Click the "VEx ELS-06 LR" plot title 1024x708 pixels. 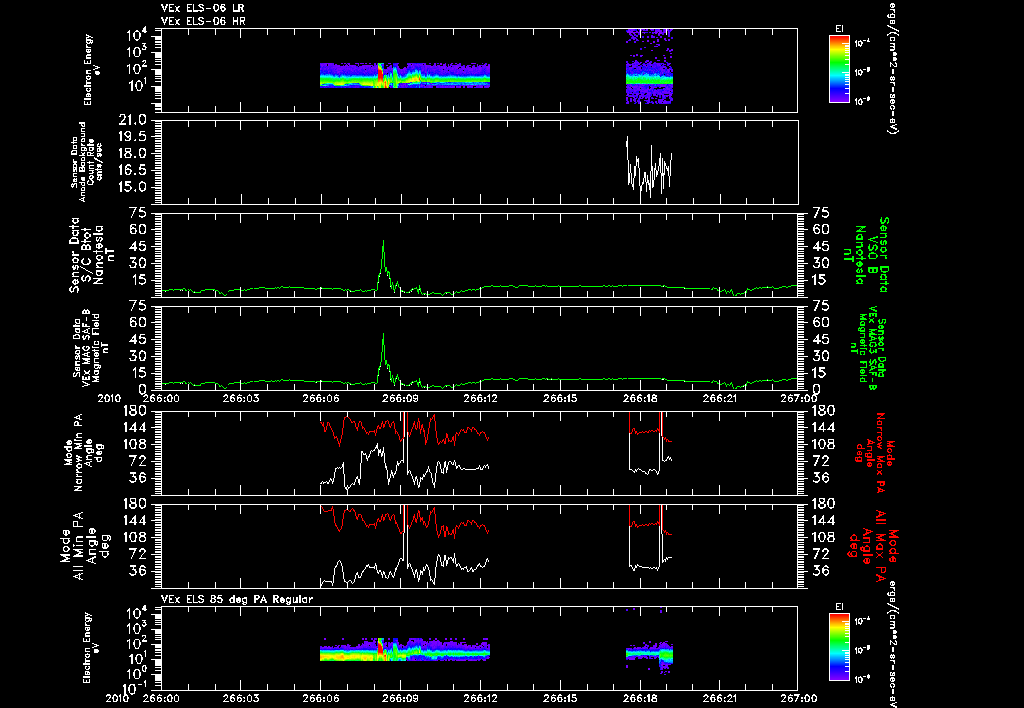[202, 8]
